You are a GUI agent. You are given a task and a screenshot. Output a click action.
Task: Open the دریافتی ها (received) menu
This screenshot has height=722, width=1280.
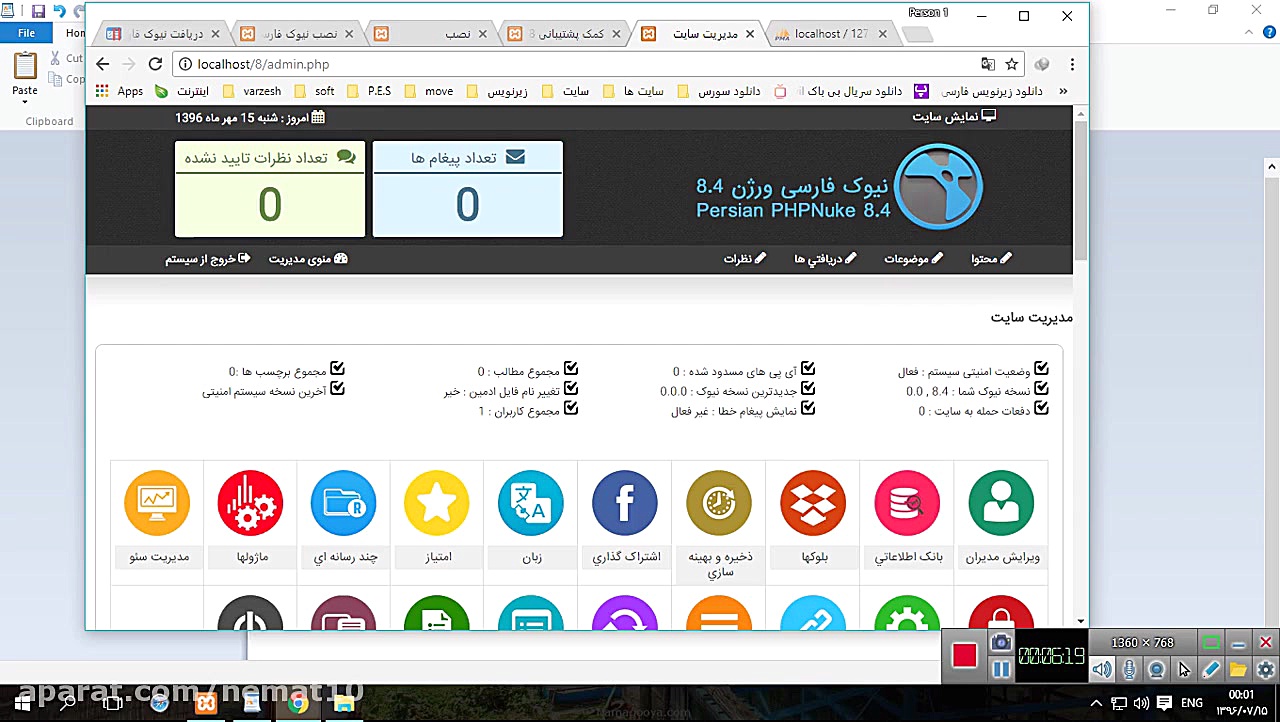pyautogui.click(x=825, y=259)
